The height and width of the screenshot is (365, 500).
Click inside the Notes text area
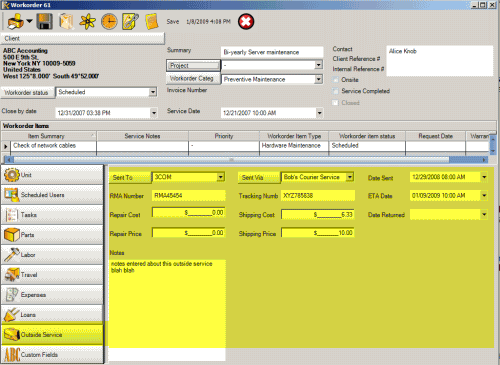pos(167,310)
